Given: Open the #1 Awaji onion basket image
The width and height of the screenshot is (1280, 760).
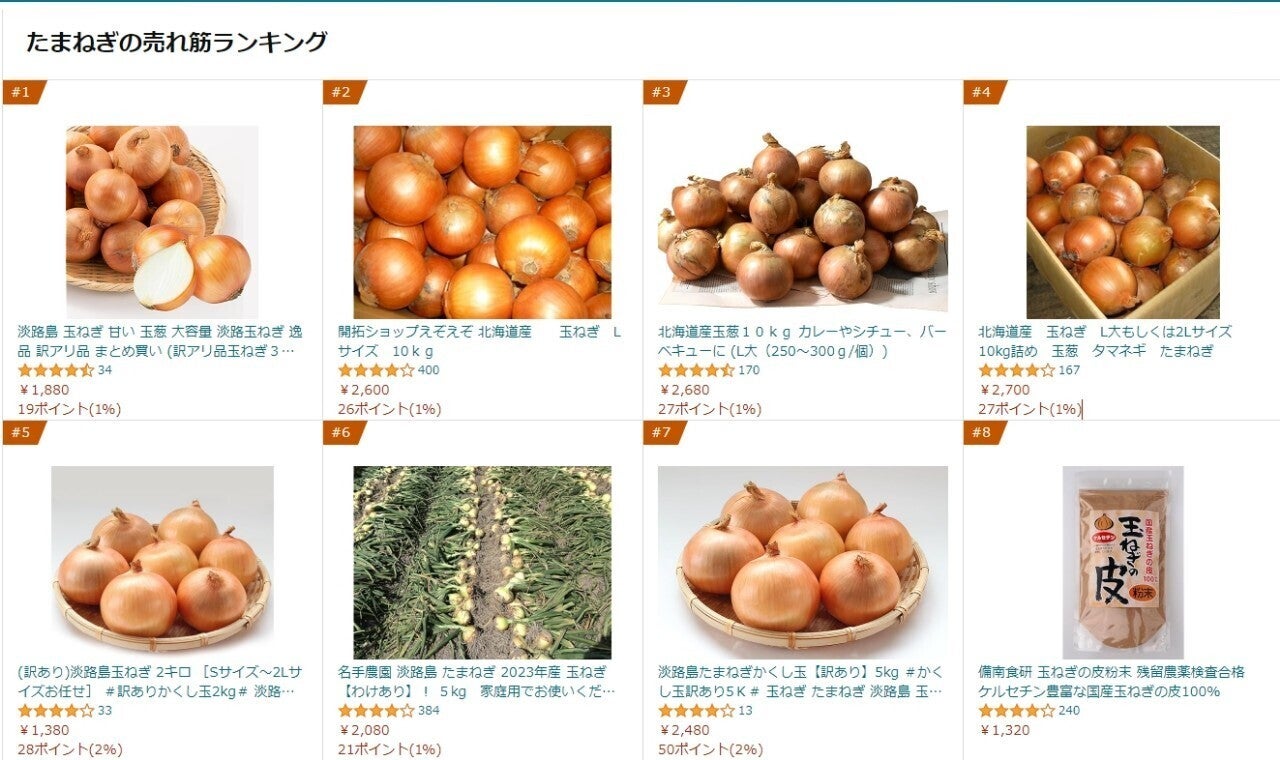Looking at the screenshot, I should (x=162, y=222).
